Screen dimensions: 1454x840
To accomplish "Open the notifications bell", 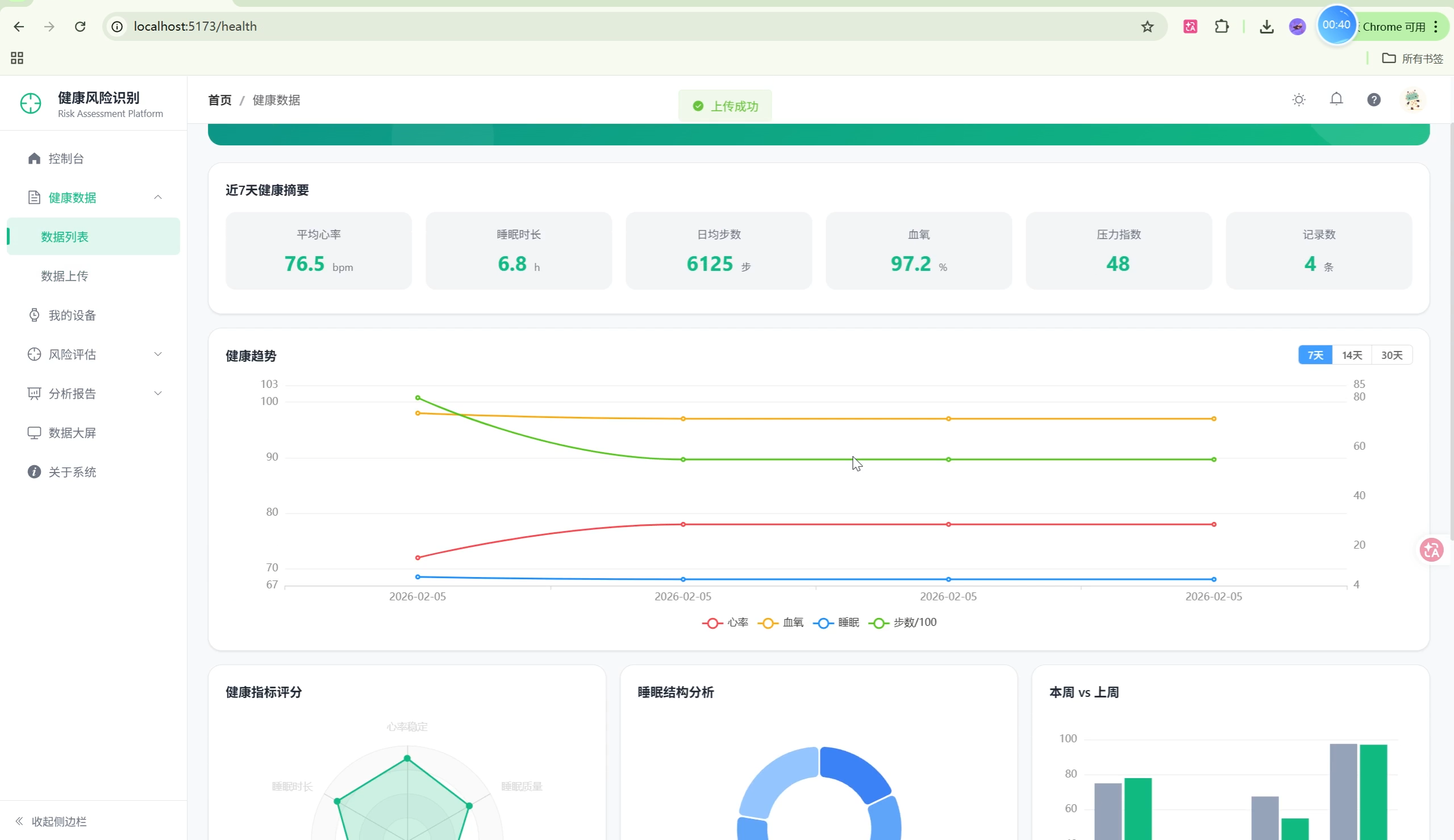I will 1336,99.
